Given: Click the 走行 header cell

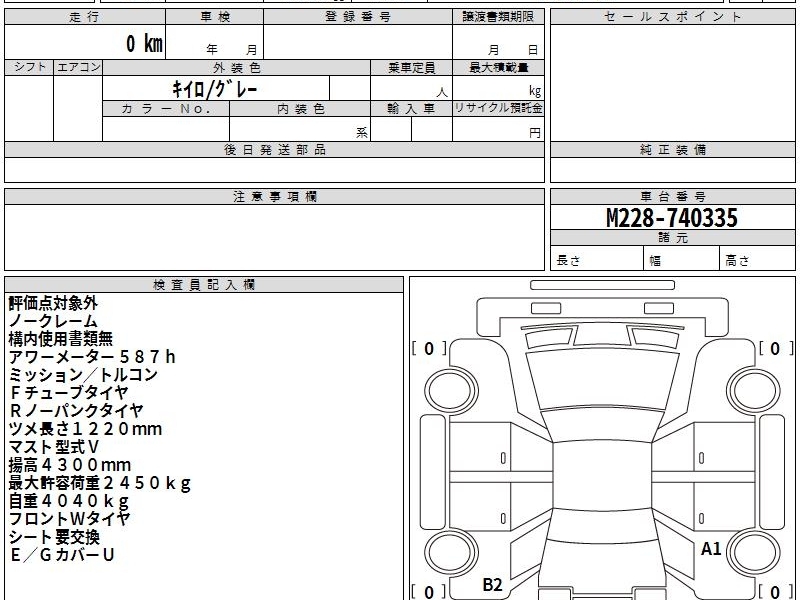Looking at the screenshot, I should [85, 17].
